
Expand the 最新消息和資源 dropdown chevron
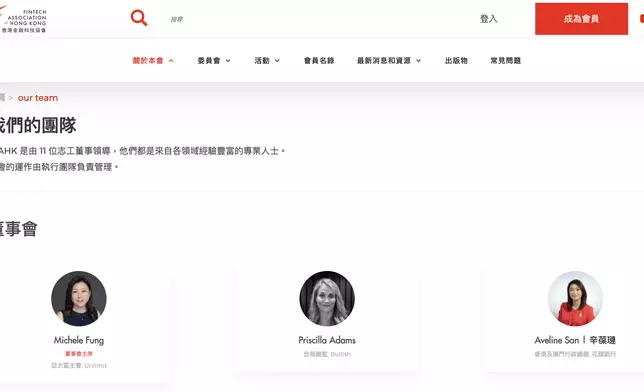pyautogui.click(x=419, y=61)
